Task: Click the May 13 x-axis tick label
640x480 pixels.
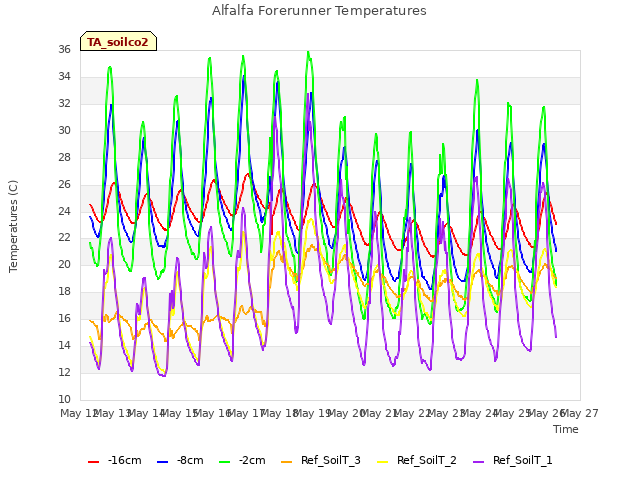Action: coord(113,413)
